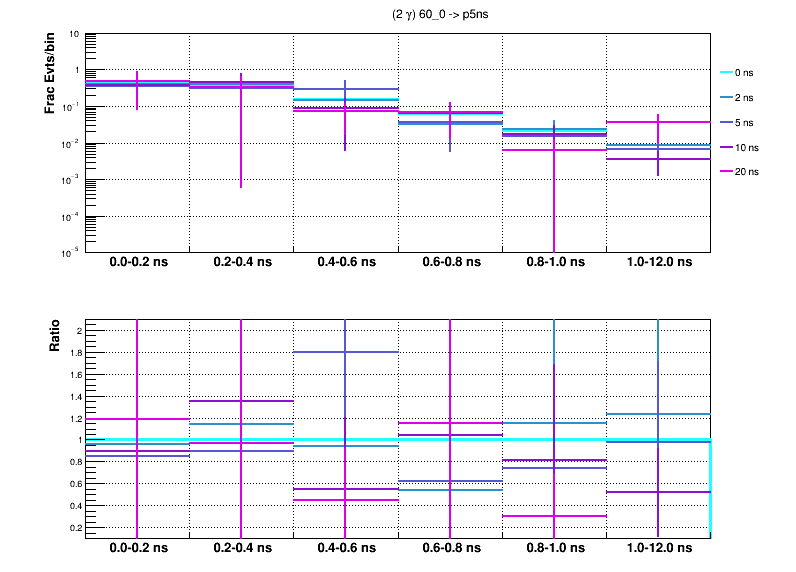Viewport: 796px width, 572px height.
Task: Click the purple 10 ns legend line
Action: tap(726, 147)
